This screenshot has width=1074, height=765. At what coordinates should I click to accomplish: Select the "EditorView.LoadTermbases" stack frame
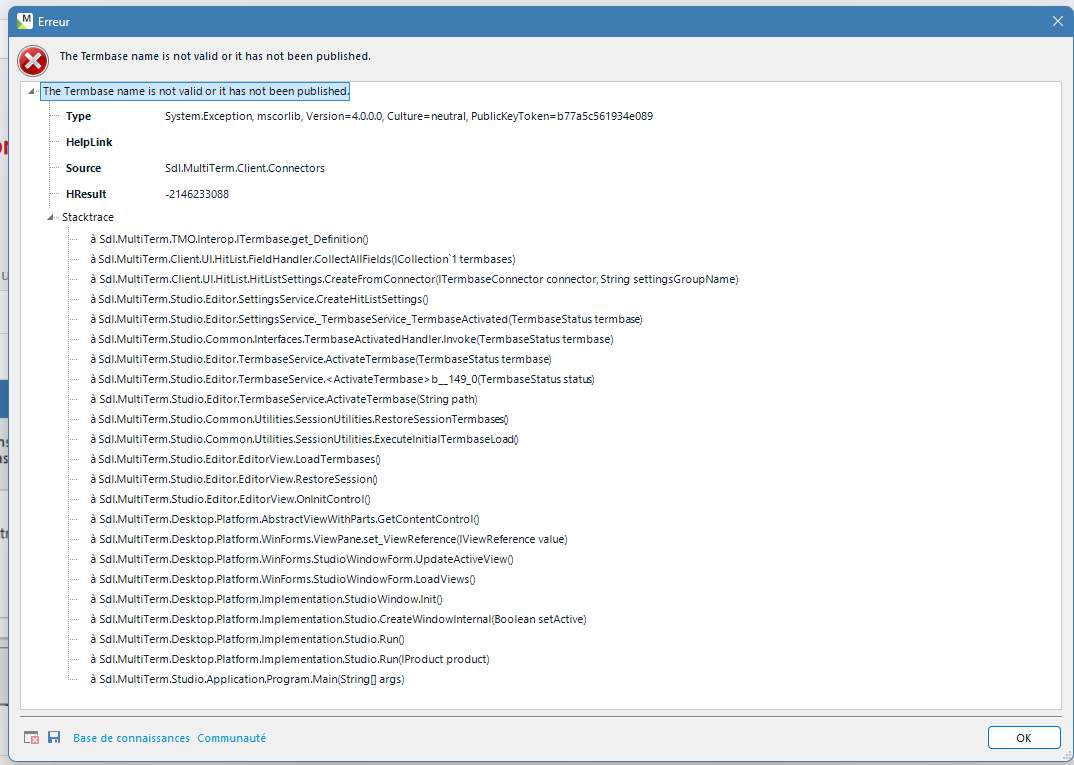(x=238, y=459)
